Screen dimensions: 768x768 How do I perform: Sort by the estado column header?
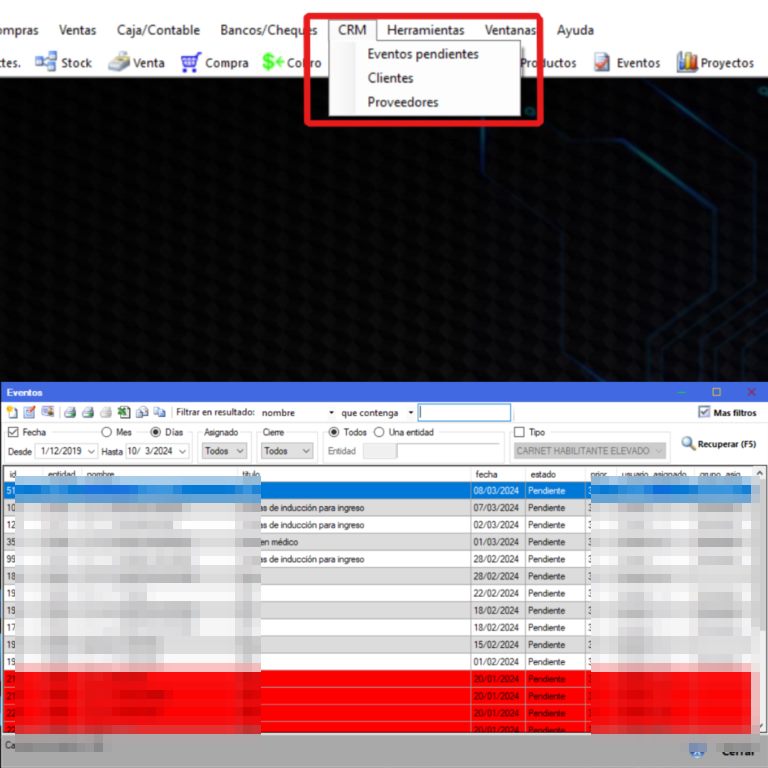[x=555, y=474]
